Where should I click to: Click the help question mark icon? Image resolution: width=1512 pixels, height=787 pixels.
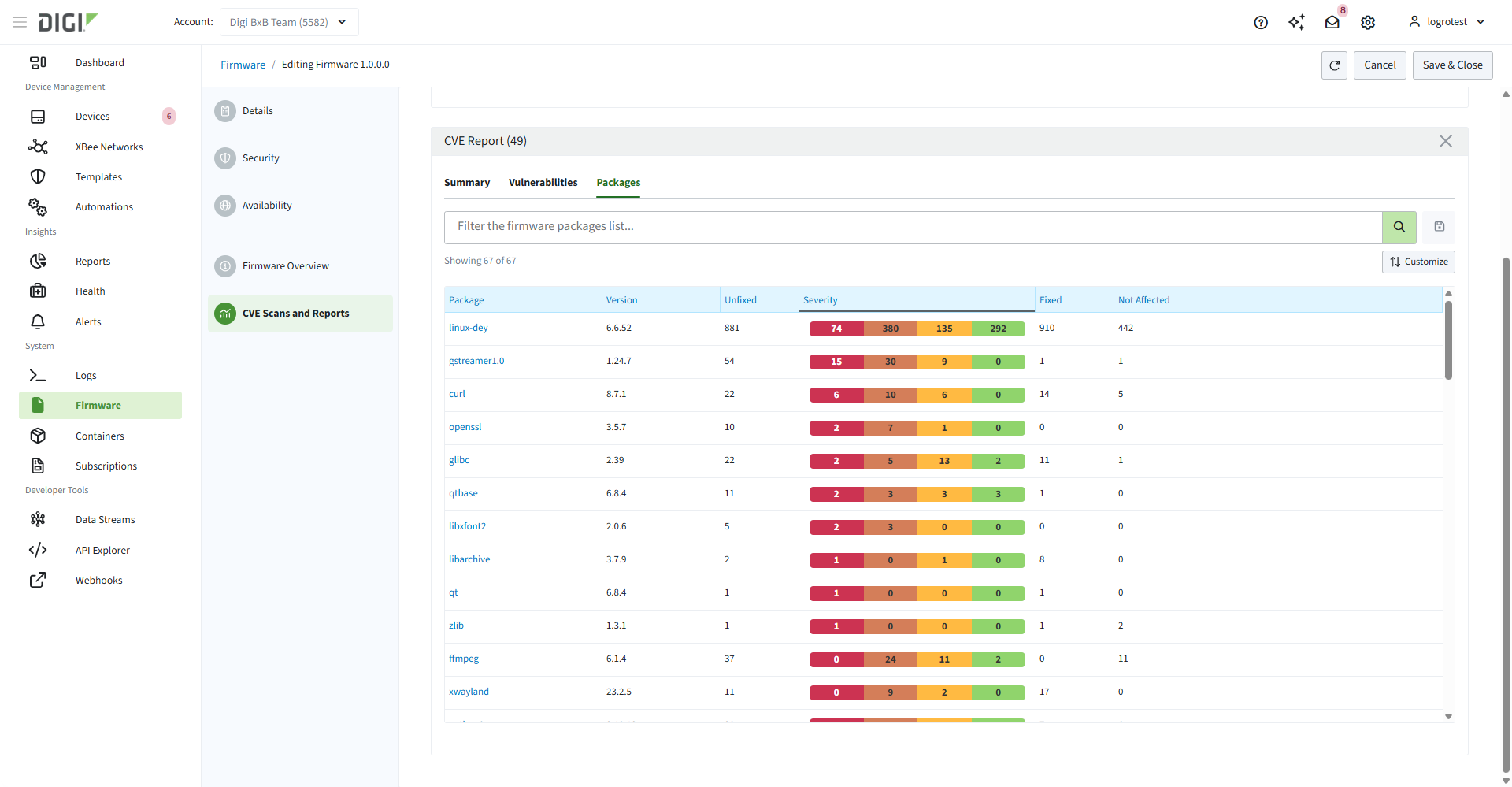(x=1261, y=23)
